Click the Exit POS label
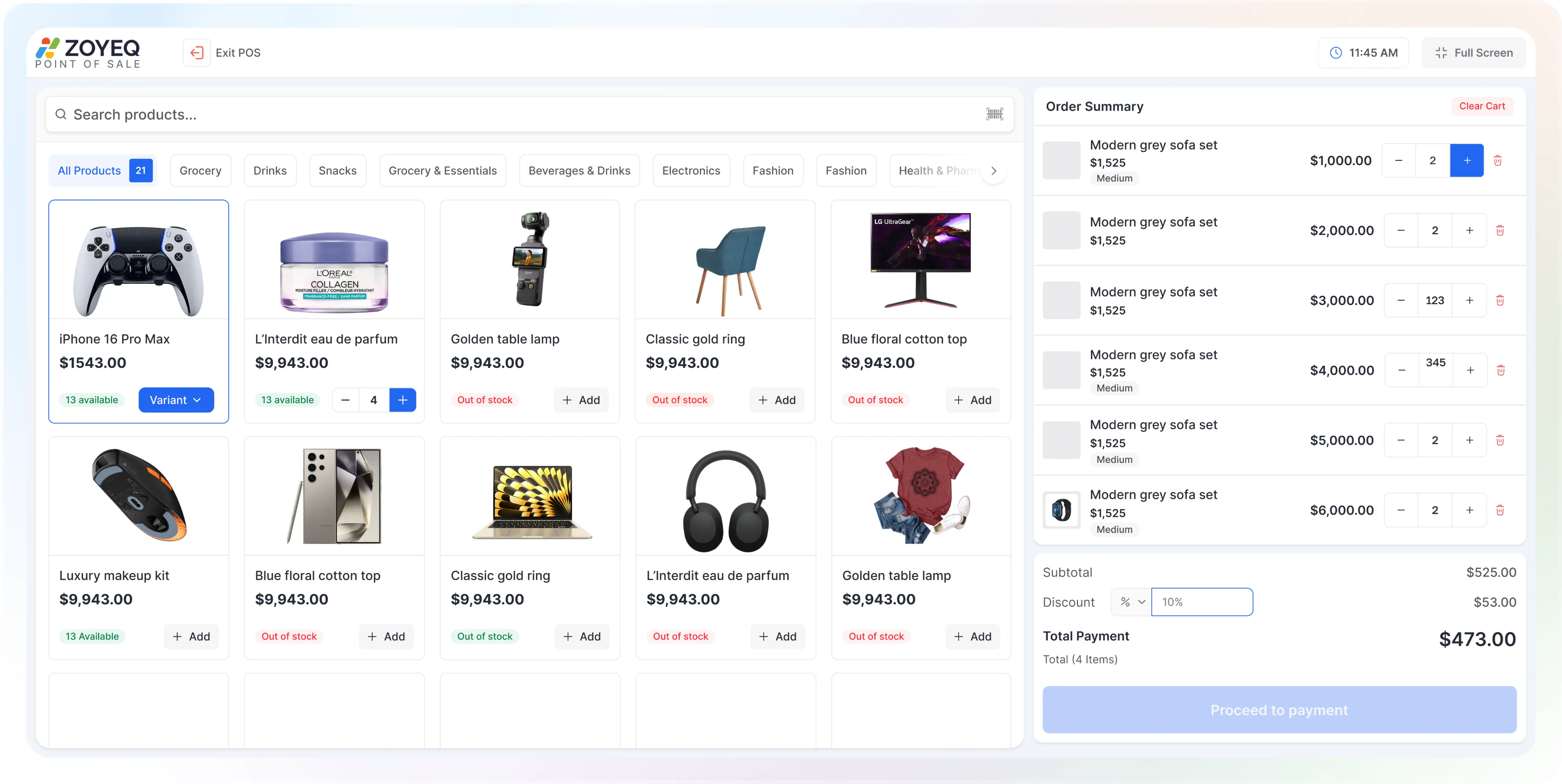Screen dimensions: 1562x784 point(238,53)
